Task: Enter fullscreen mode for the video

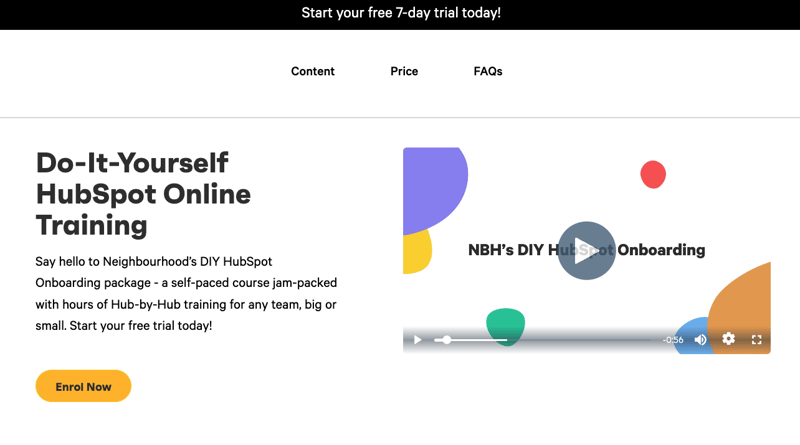Action: pyautogui.click(x=757, y=340)
